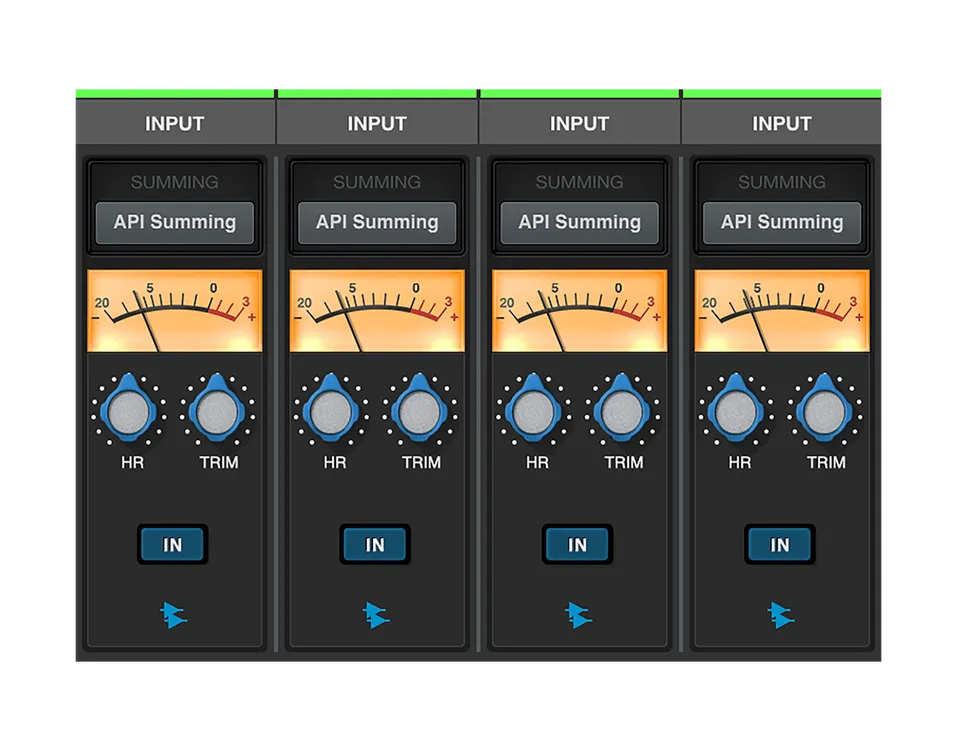Click the SUMMING label on the second channel

pyautogui.click(x=377, y=182)
